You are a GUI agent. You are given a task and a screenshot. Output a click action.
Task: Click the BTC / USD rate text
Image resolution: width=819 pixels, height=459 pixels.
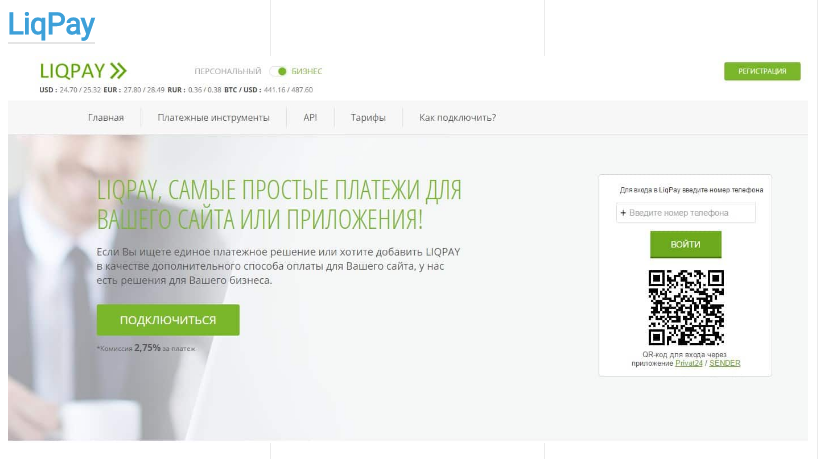[268, 90]
